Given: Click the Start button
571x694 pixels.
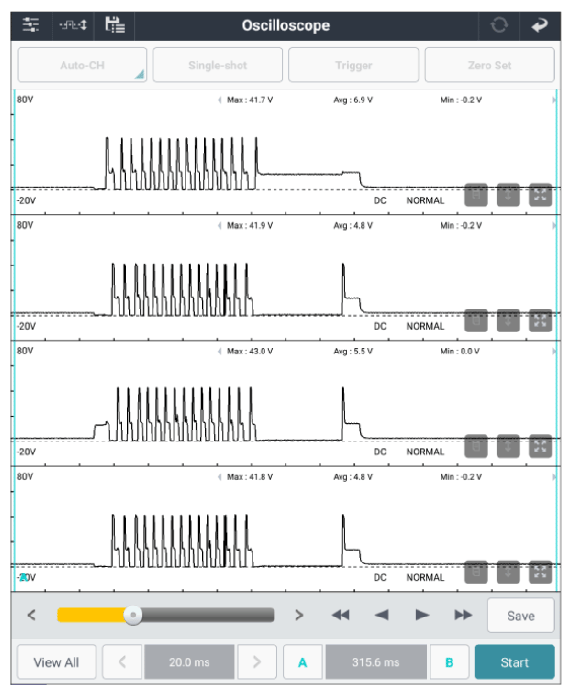Looking at the screenshot, I should (514, 662).
